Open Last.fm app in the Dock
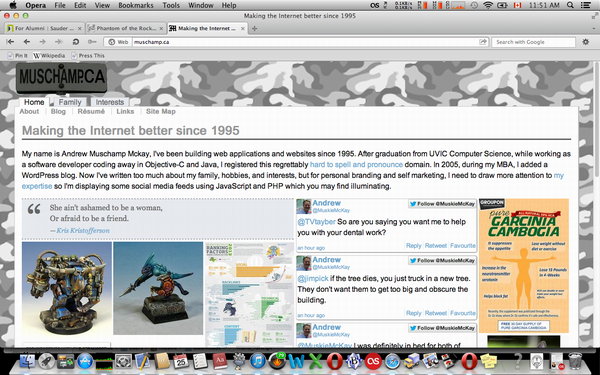This screenshot has width=600, height=375. click(373, 361)
